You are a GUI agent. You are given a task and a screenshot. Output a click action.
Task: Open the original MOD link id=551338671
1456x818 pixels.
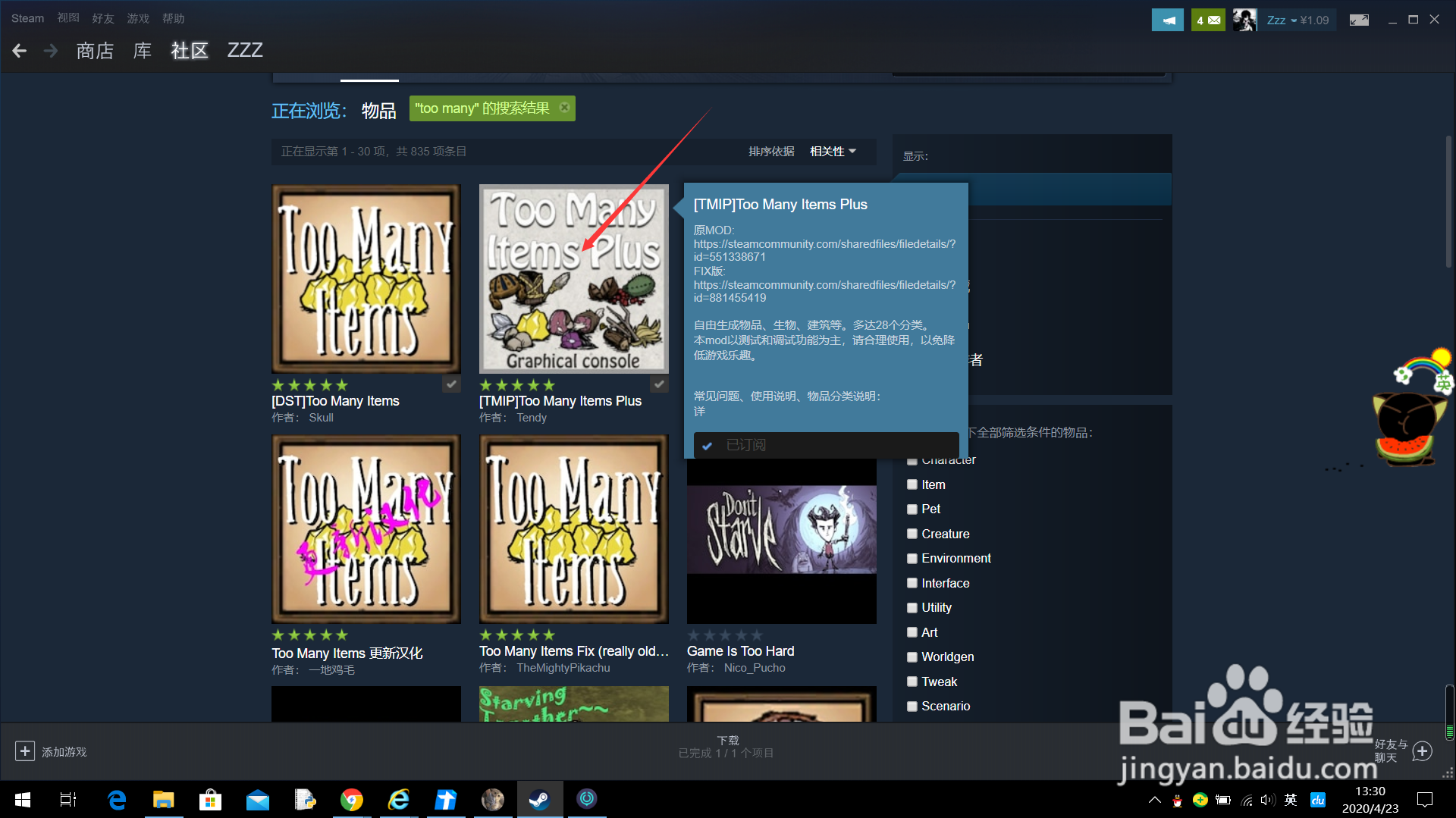pyautogui.click(x=824, y=250)
